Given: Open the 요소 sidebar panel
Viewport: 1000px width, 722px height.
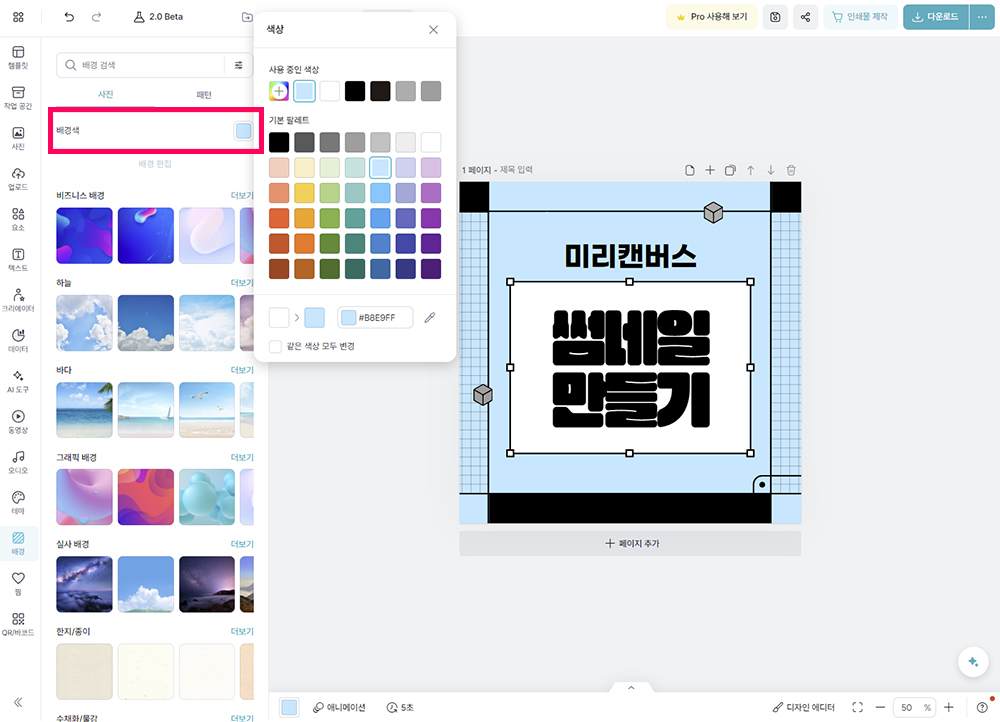Looking at the screenshot, I should [x=18, y=219].
